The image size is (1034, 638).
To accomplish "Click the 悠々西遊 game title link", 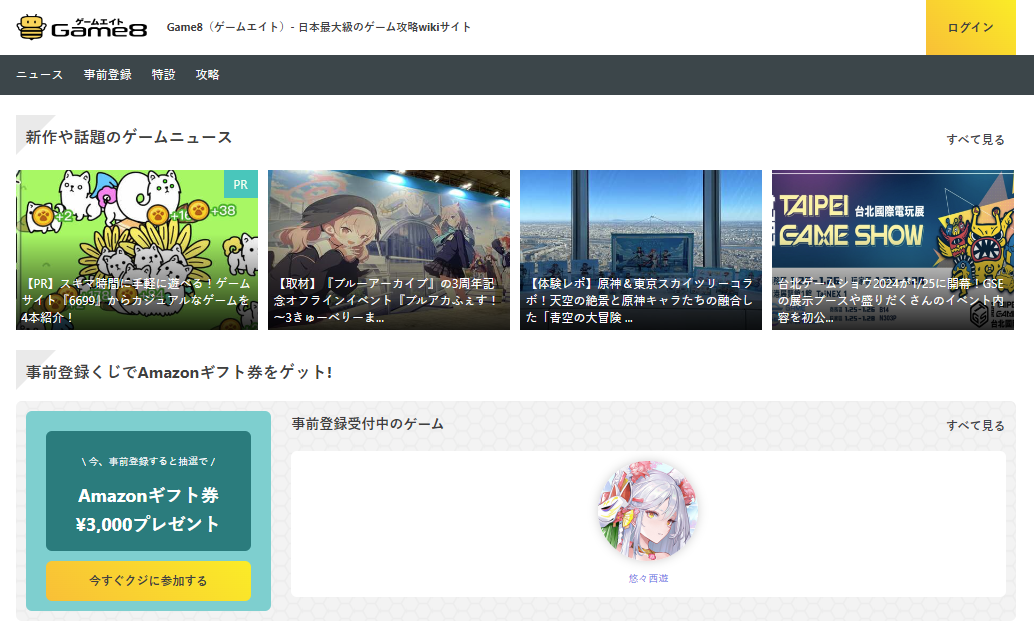I will [x=648, y=578].
